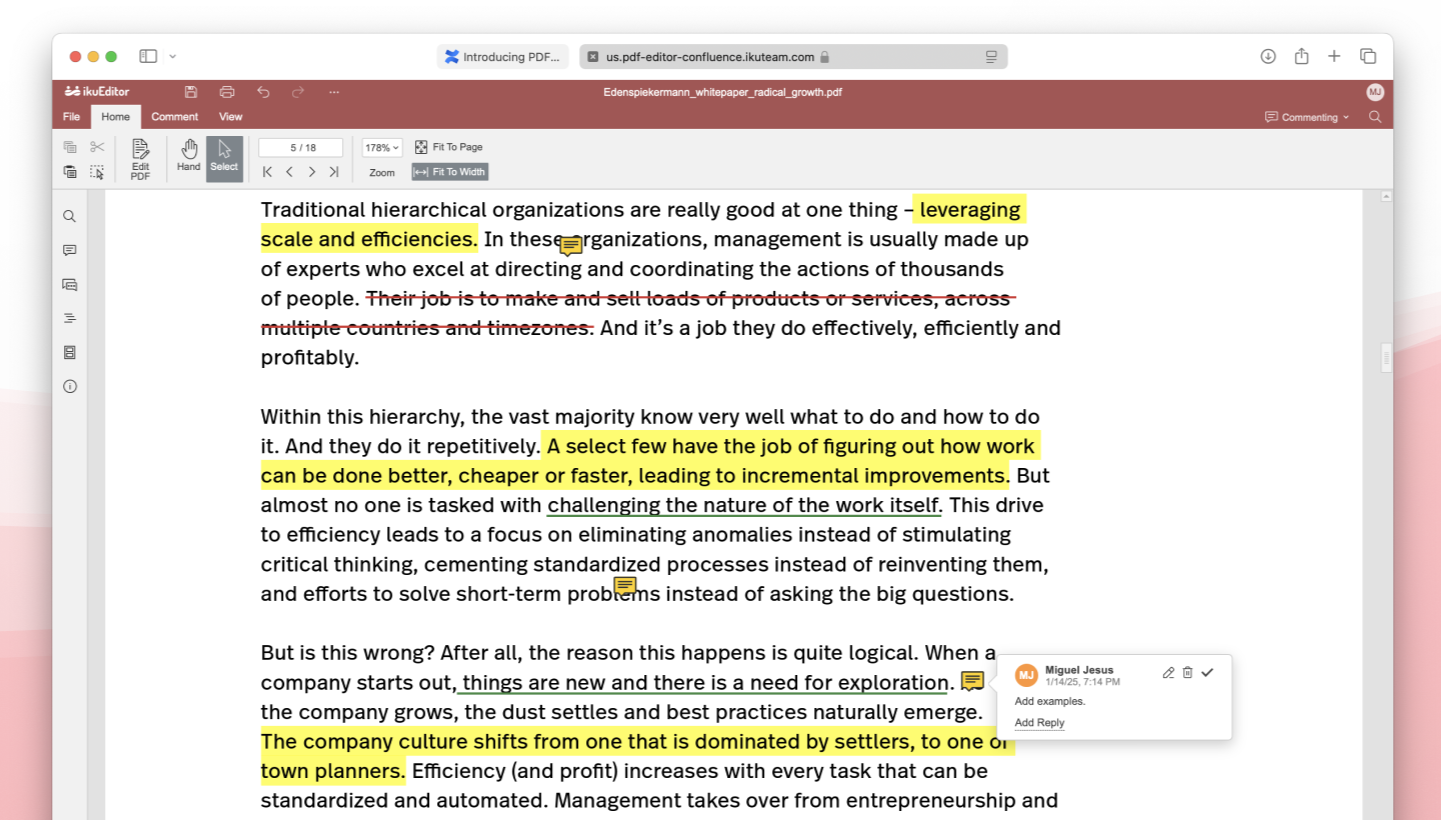Activate the Select tool
Image resolution: width=1441 pixels, height=820 pixels.
tap(224, 159)
